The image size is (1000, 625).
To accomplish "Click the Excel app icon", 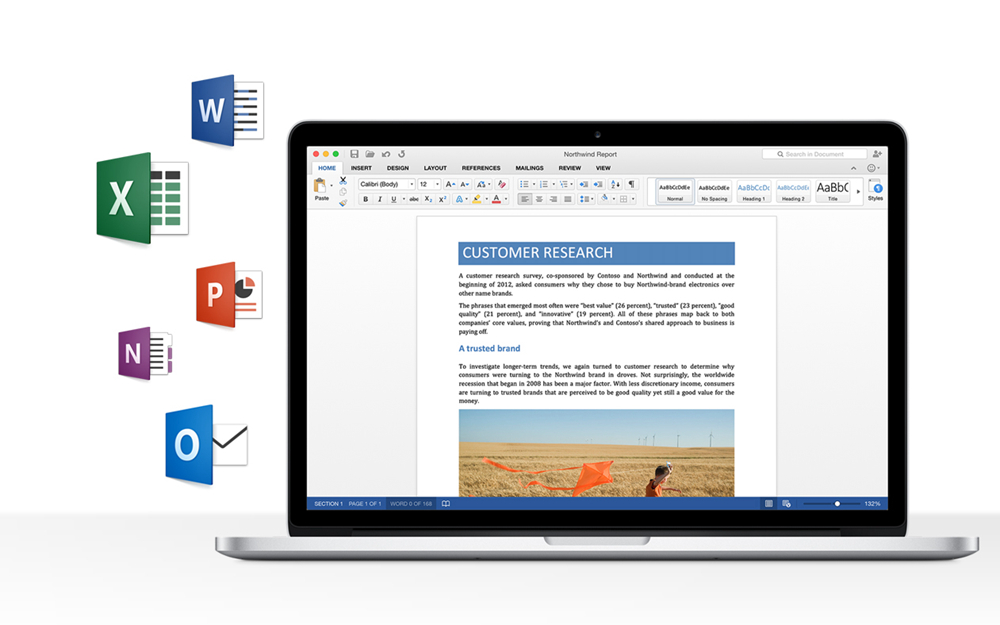I will point(143,199).
